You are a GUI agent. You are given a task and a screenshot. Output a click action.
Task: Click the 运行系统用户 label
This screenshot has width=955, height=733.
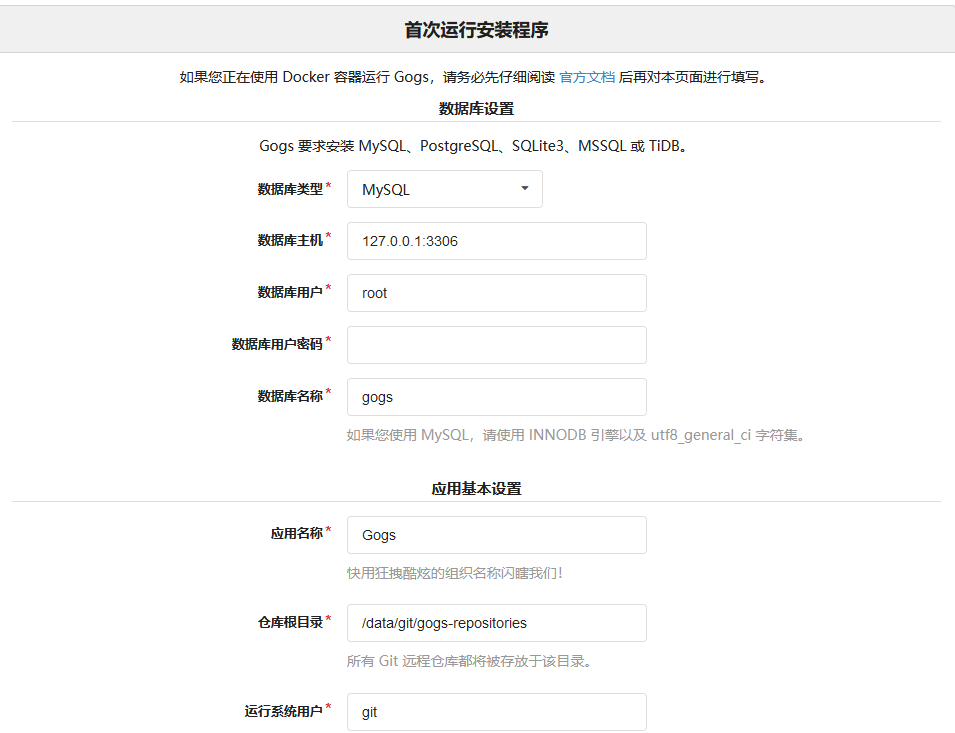(284, 711)
